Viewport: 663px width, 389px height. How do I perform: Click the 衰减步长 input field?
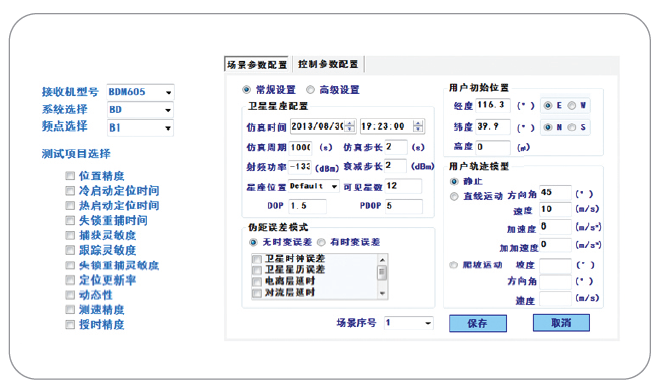[396, 166]
